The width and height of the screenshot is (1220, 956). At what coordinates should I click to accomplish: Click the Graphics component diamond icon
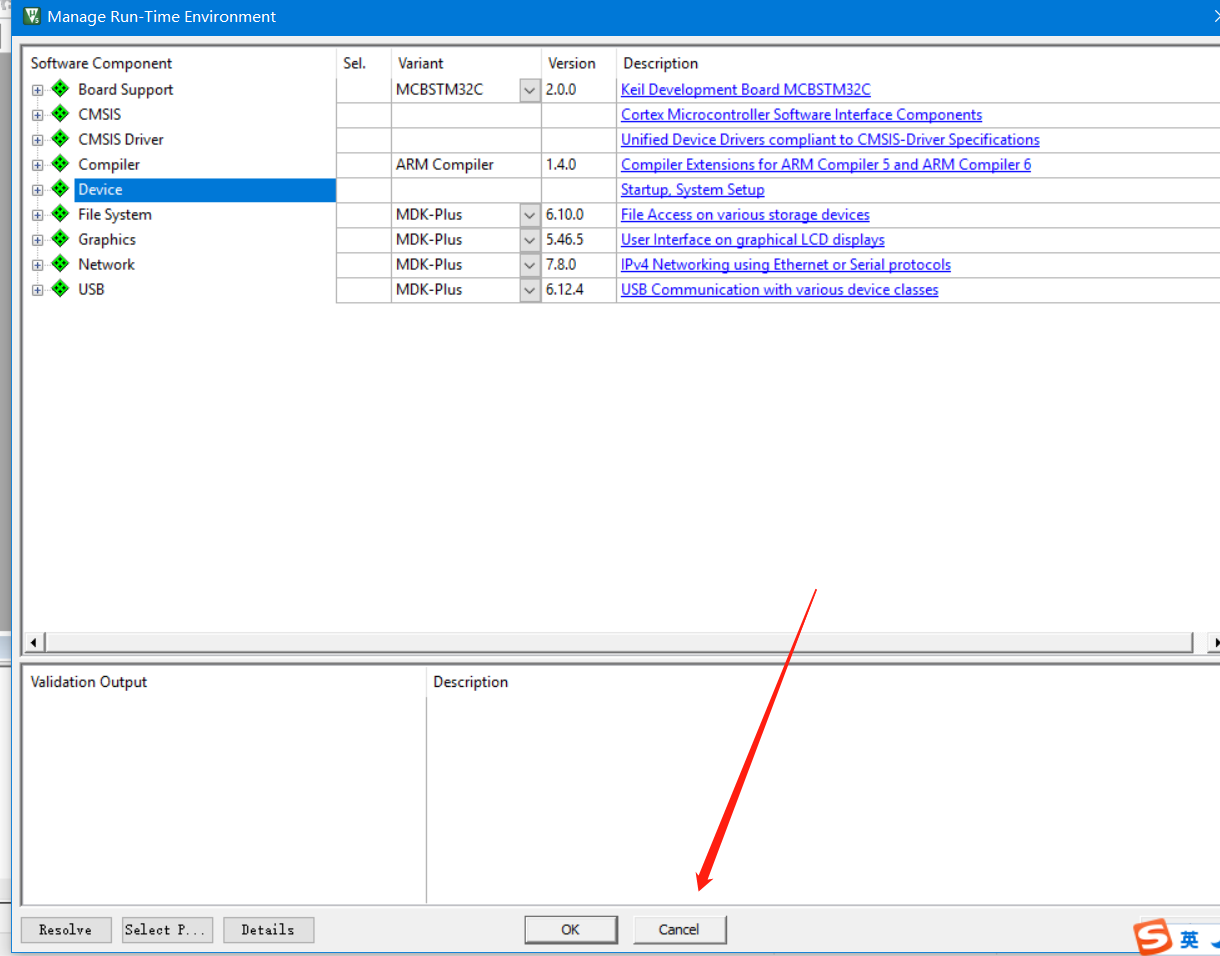pos(60,239)
